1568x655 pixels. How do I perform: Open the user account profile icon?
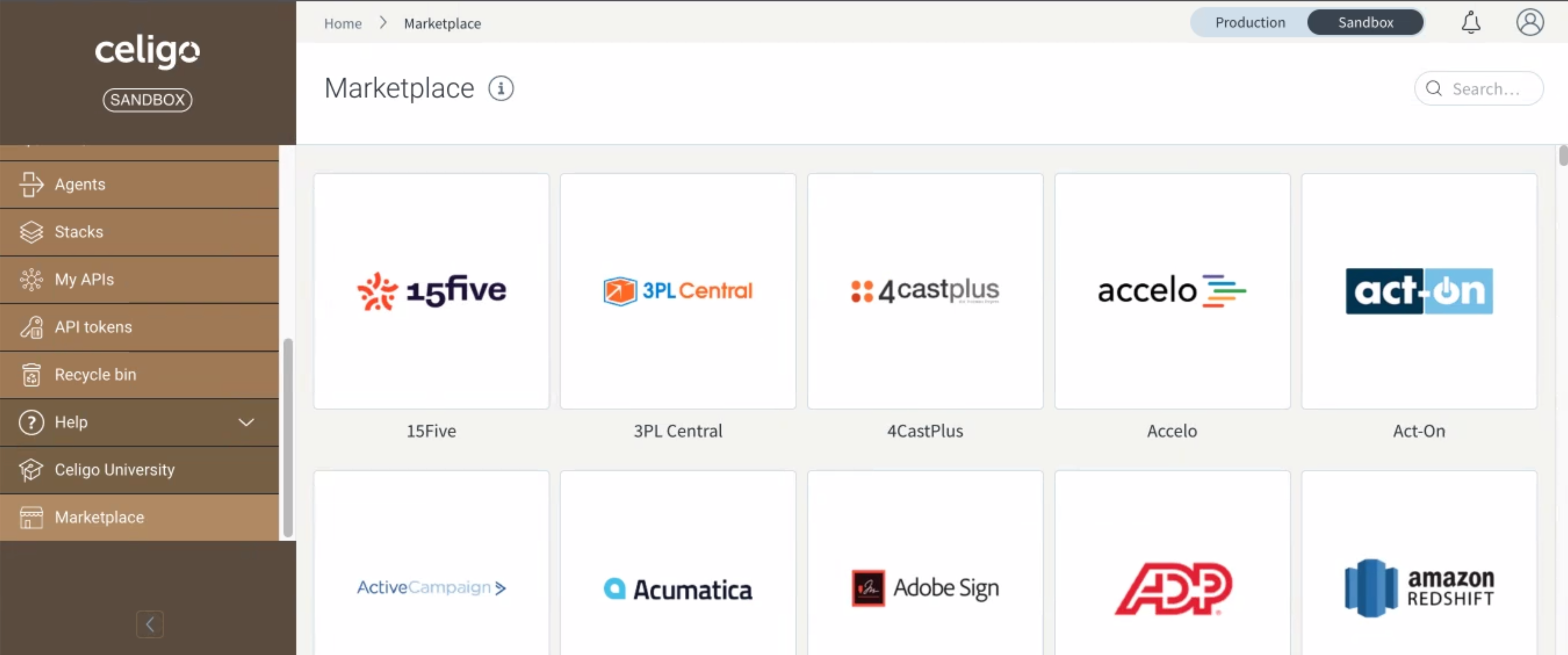(x=1529, y=22)
